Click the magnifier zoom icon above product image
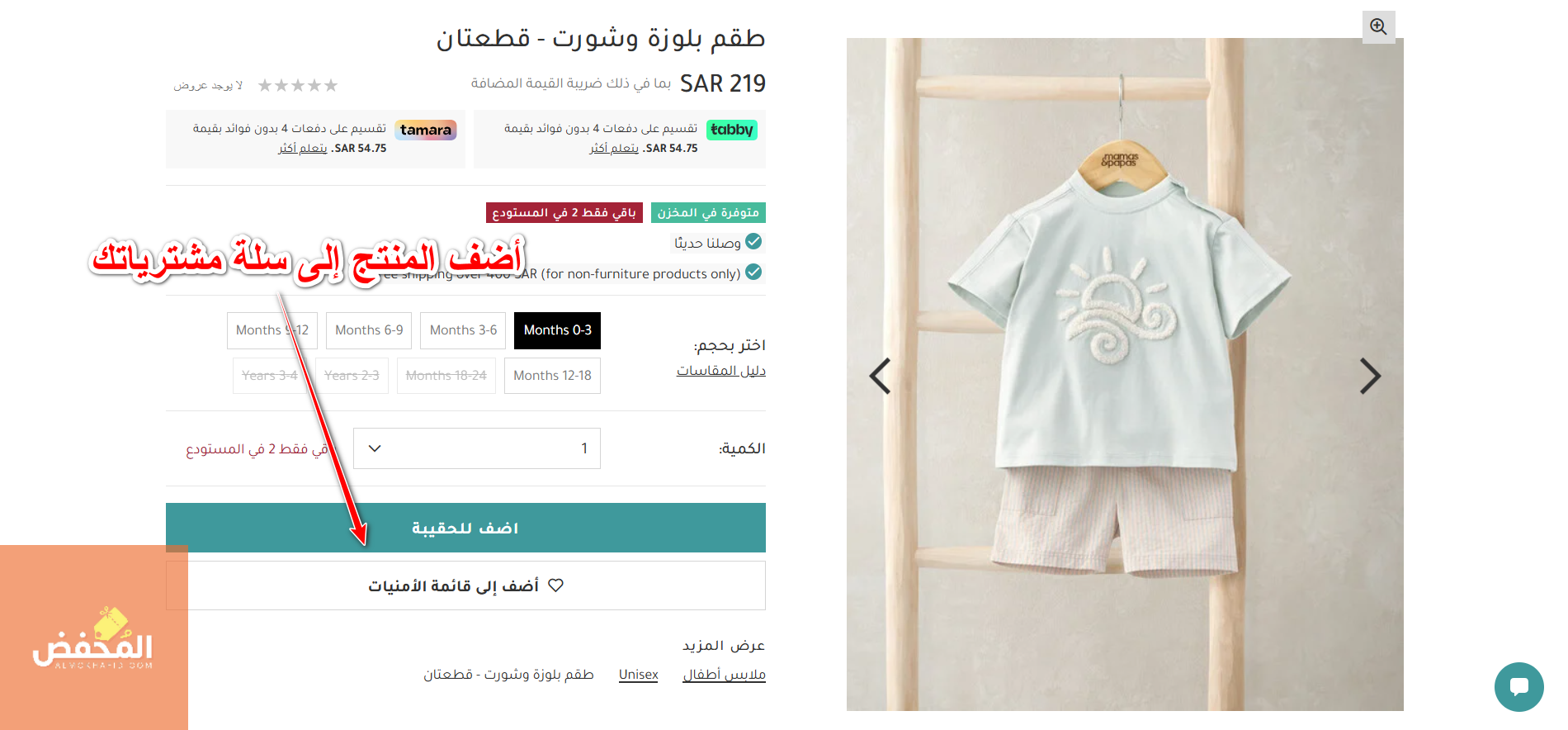 (1378, 26)
